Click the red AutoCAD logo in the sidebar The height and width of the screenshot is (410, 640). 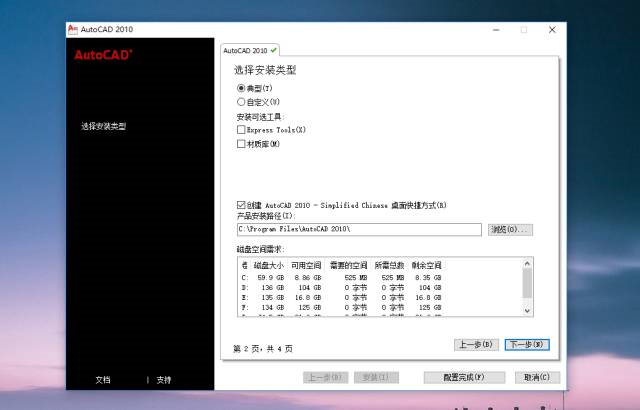pyautogui.click(x=103, y=55)
